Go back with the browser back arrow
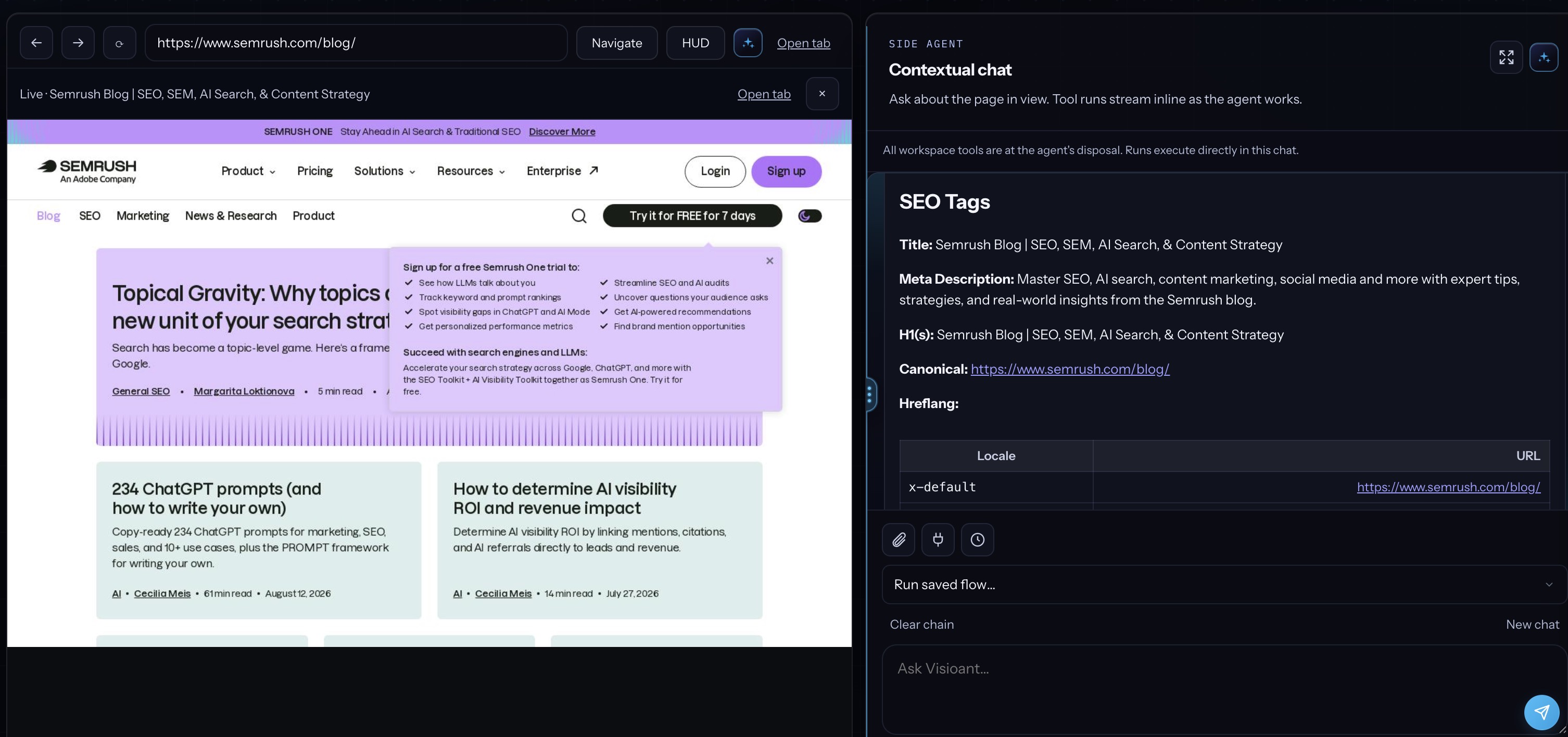The image size is (1568, 737). [x=36, y=43]
